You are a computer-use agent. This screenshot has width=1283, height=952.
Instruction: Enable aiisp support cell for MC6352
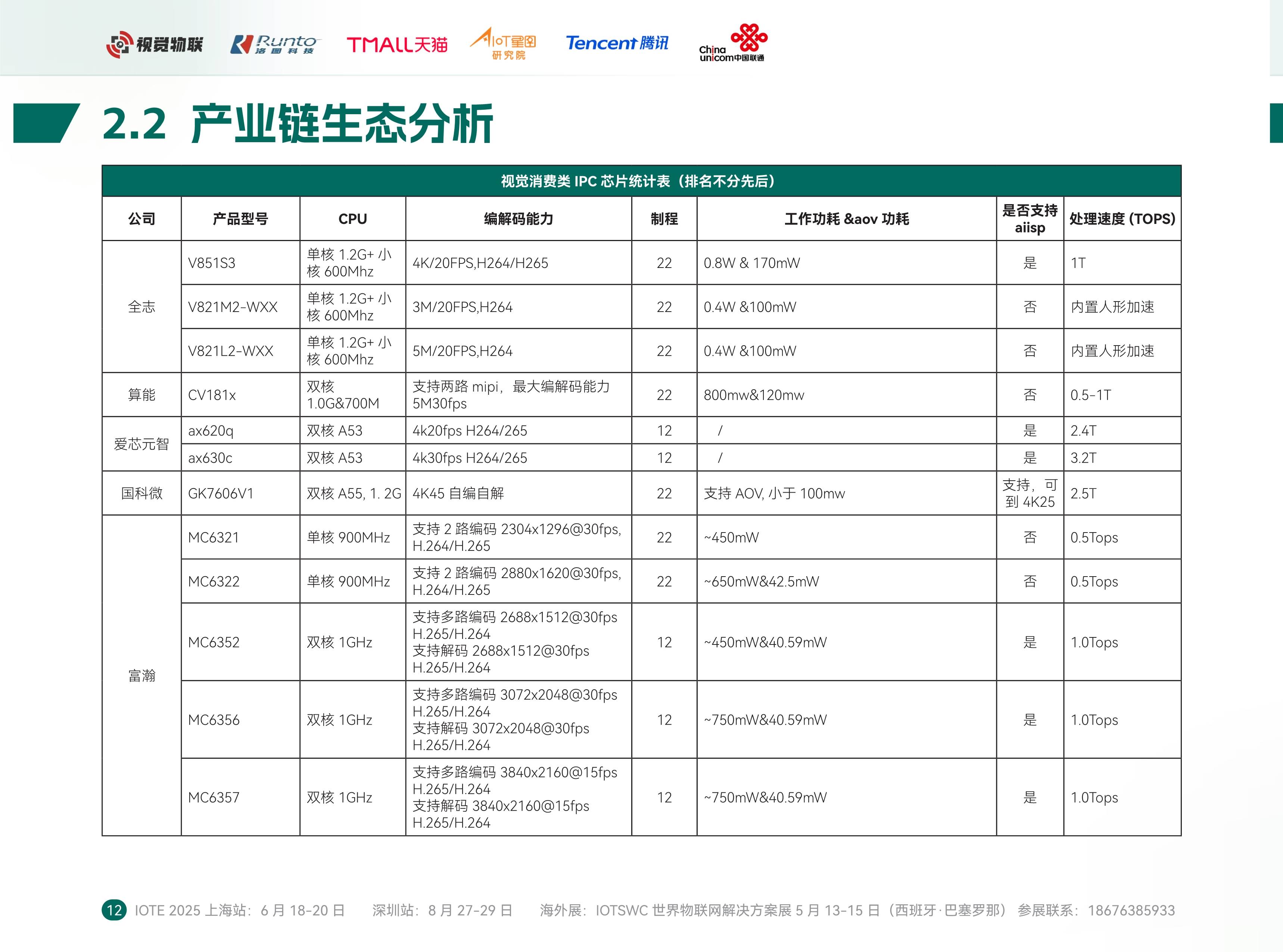click(x=1030, y=642)
